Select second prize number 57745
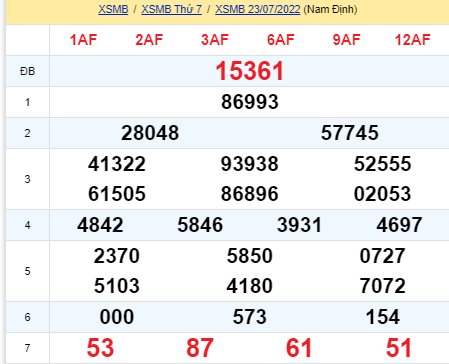This screenshot has height=364, width=449. (x=349, y=133)
